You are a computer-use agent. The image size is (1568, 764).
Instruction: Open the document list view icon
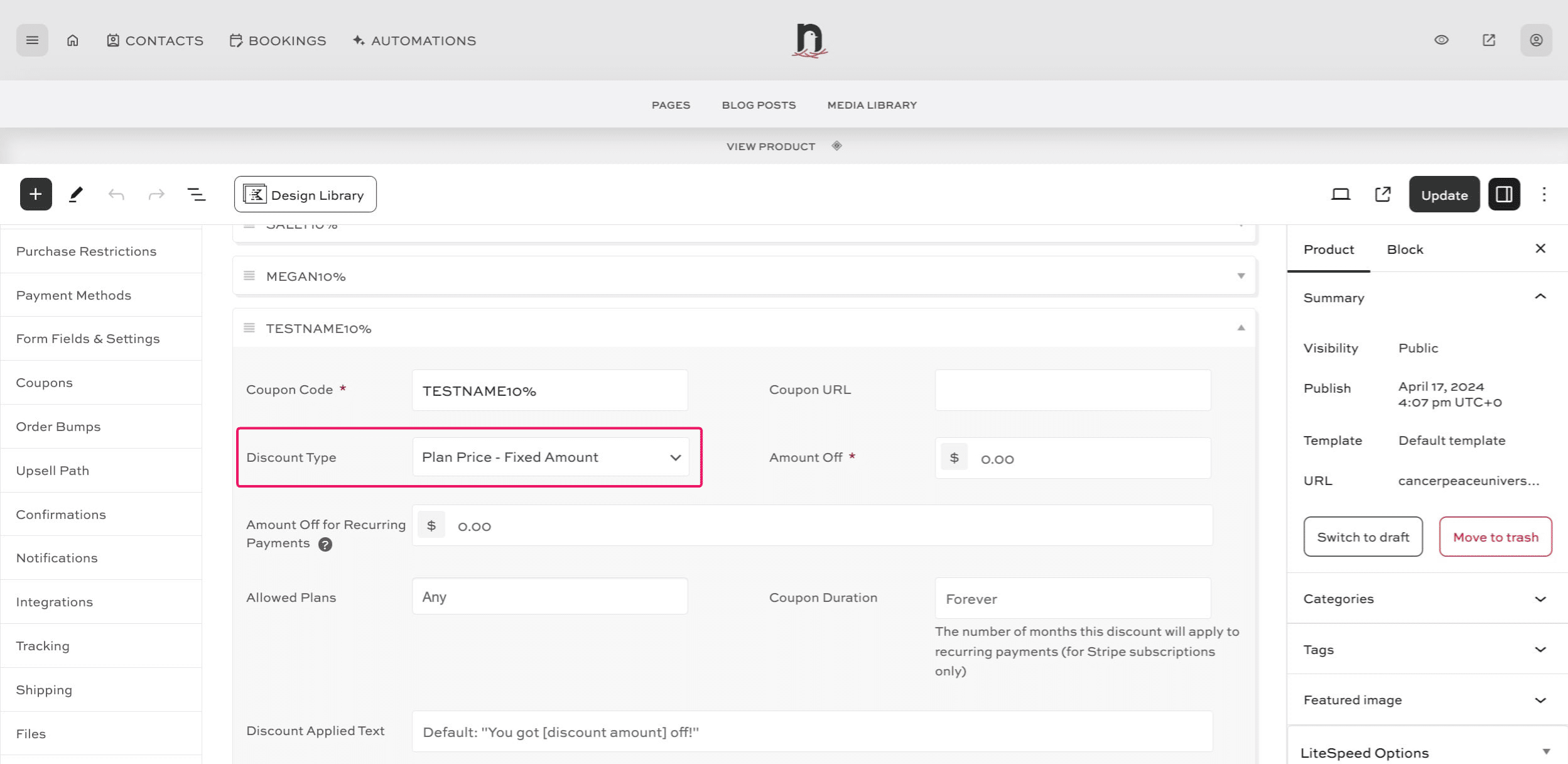[x=195, y=194]
